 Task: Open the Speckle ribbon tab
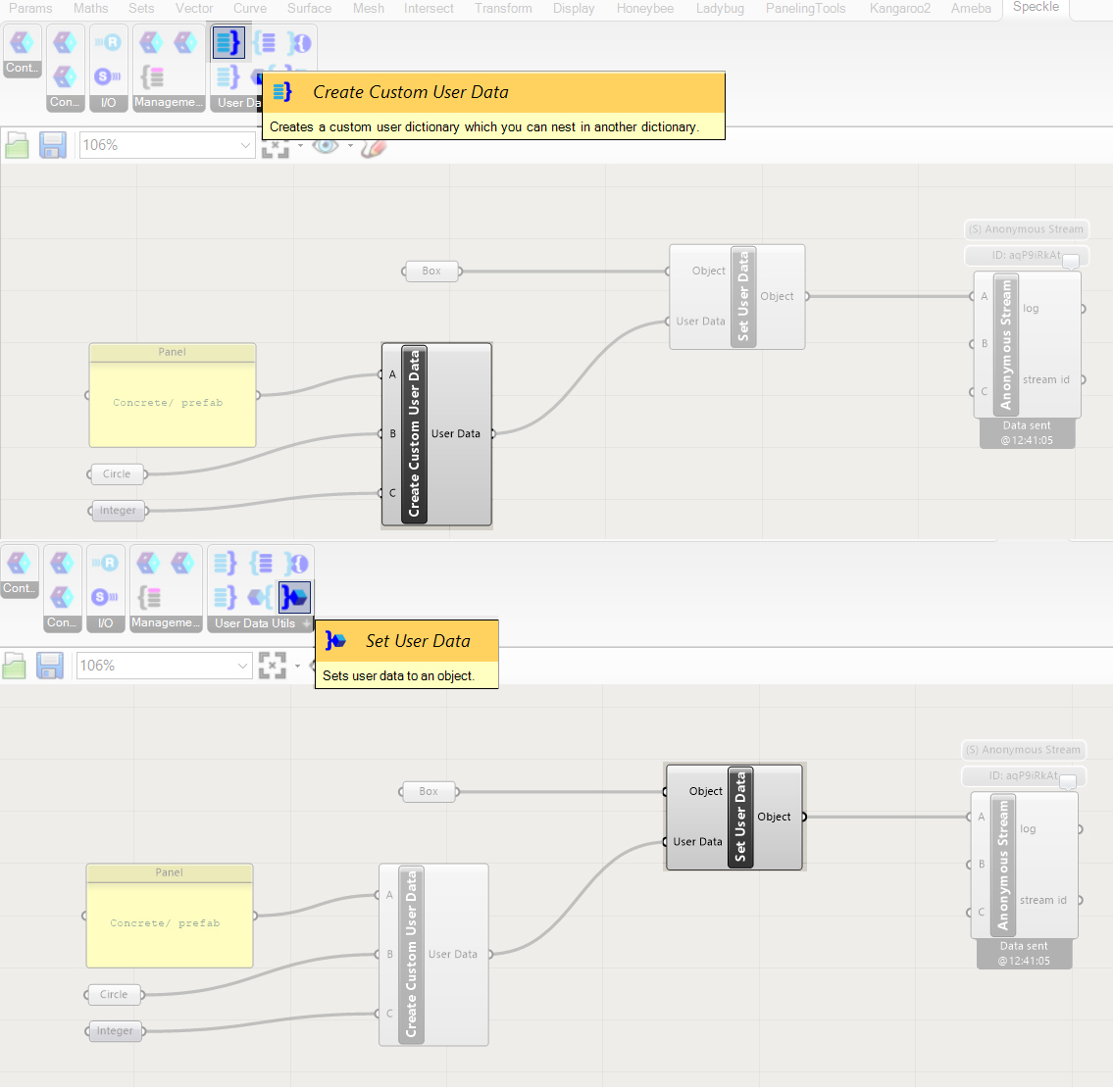(x=1036, y=9)
